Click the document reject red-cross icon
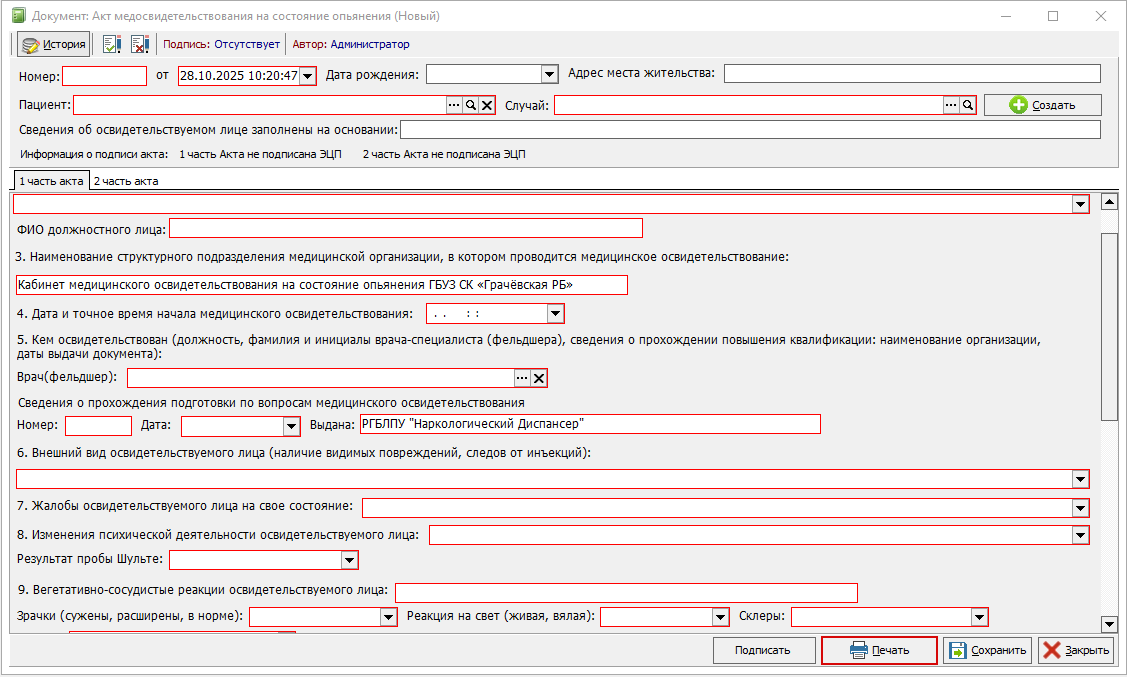Viewport: 1127px width, 677px height. tap(139, 44)
